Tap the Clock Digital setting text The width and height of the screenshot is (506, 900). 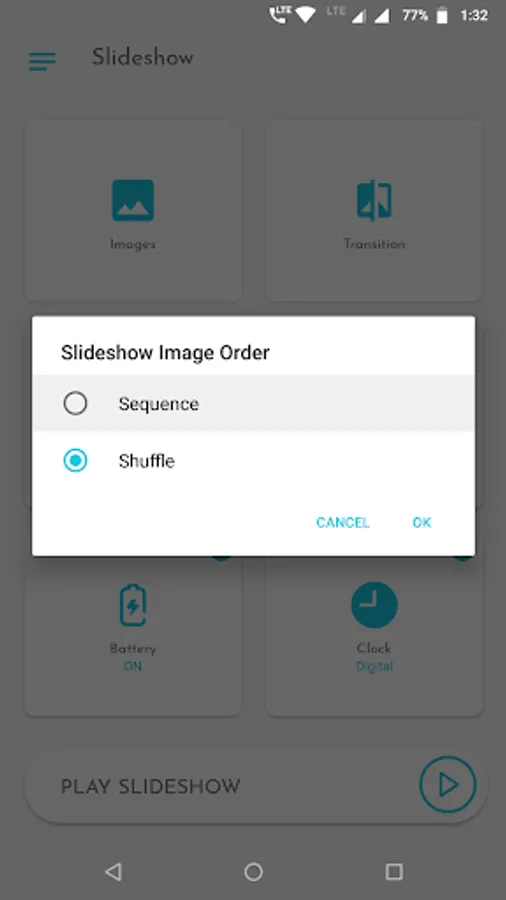(x=374, y=667)
